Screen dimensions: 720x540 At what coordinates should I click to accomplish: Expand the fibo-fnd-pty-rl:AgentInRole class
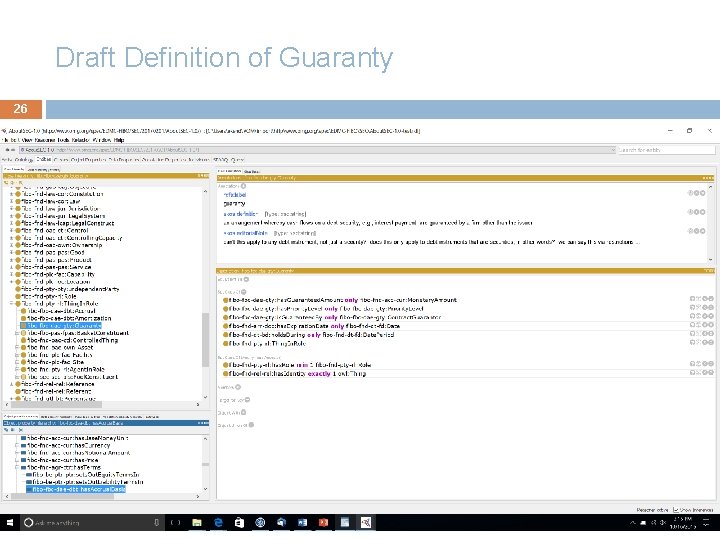coord(17,370)
